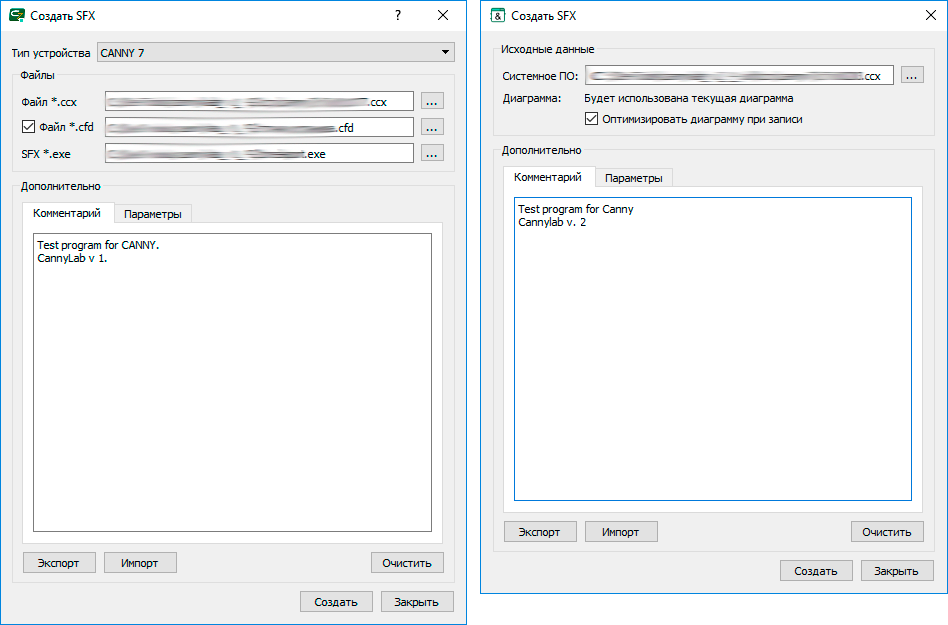Click the Файл *.cfd path field

point(259,127)
